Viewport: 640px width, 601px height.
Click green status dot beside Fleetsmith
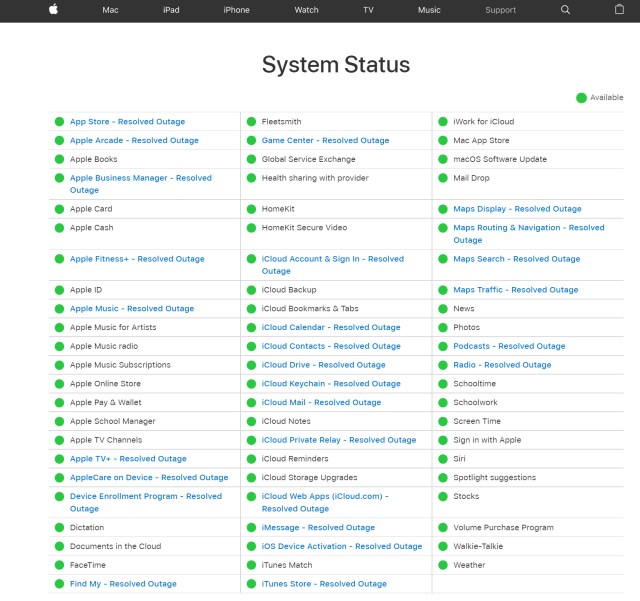coord(251,122)
